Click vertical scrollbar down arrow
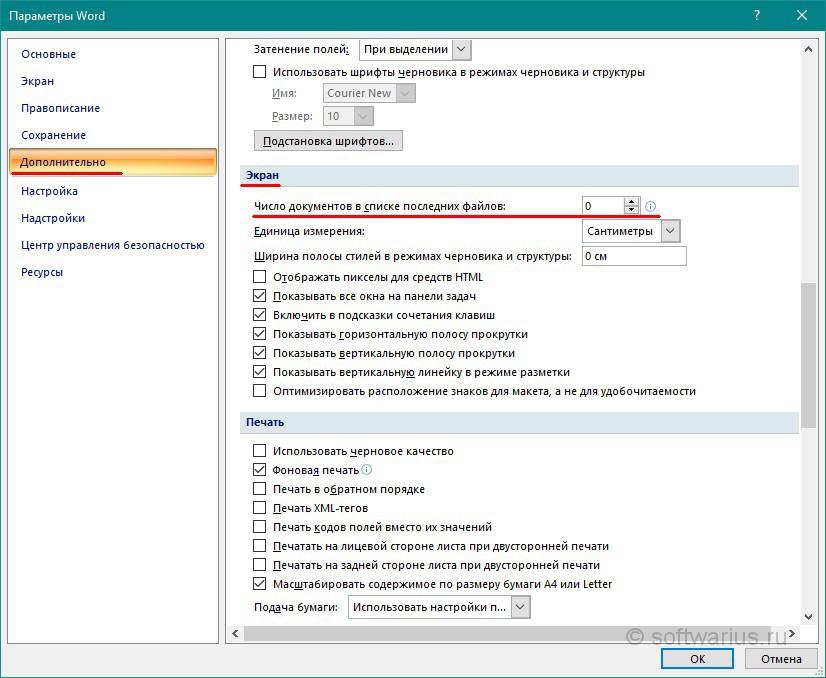Screen dimensions: 826x678 point(808,616)
